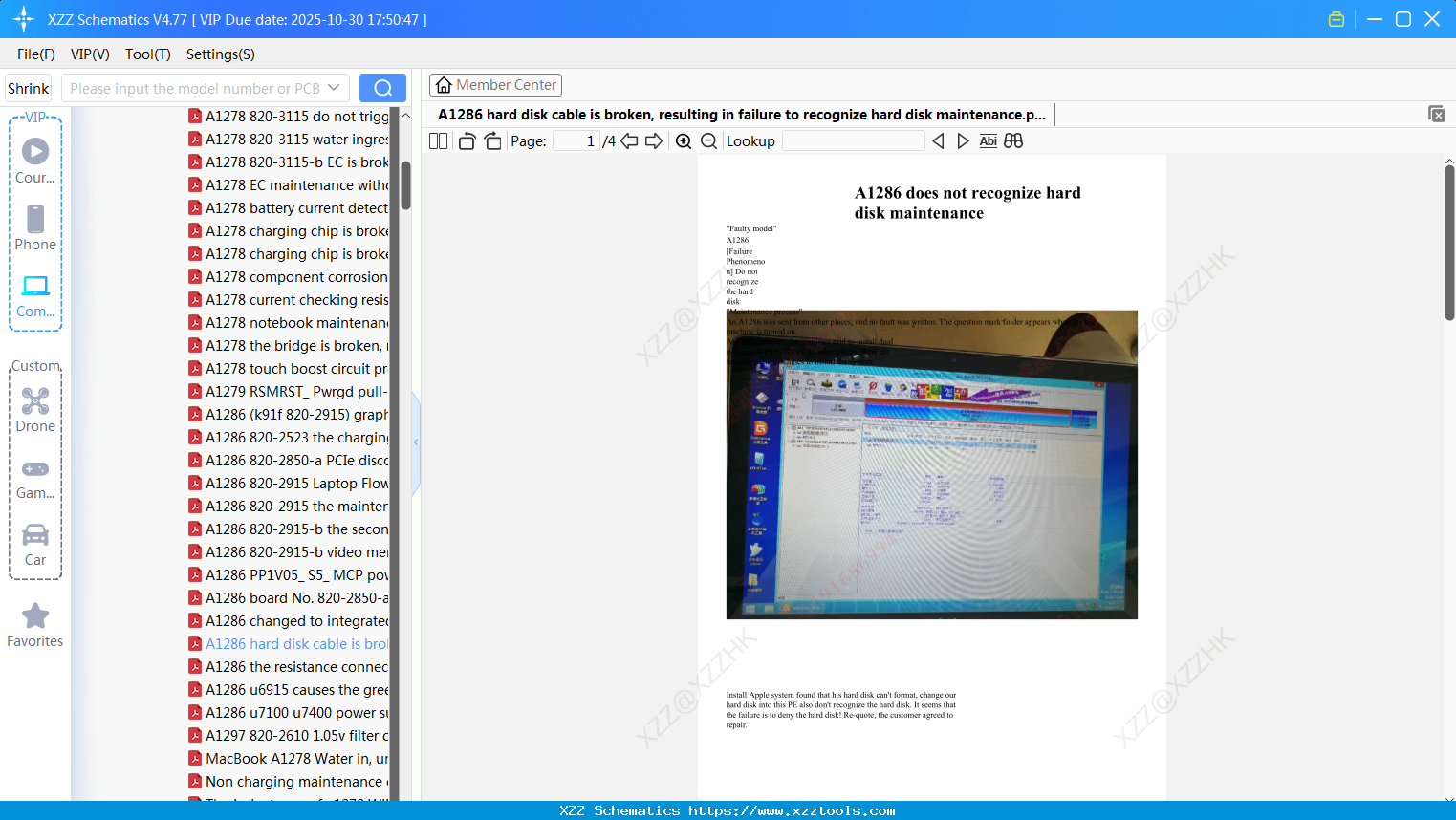Open "A1278 820-3115 water ingres" file
The image size is (1456, 820).
(x=289, y=140)
